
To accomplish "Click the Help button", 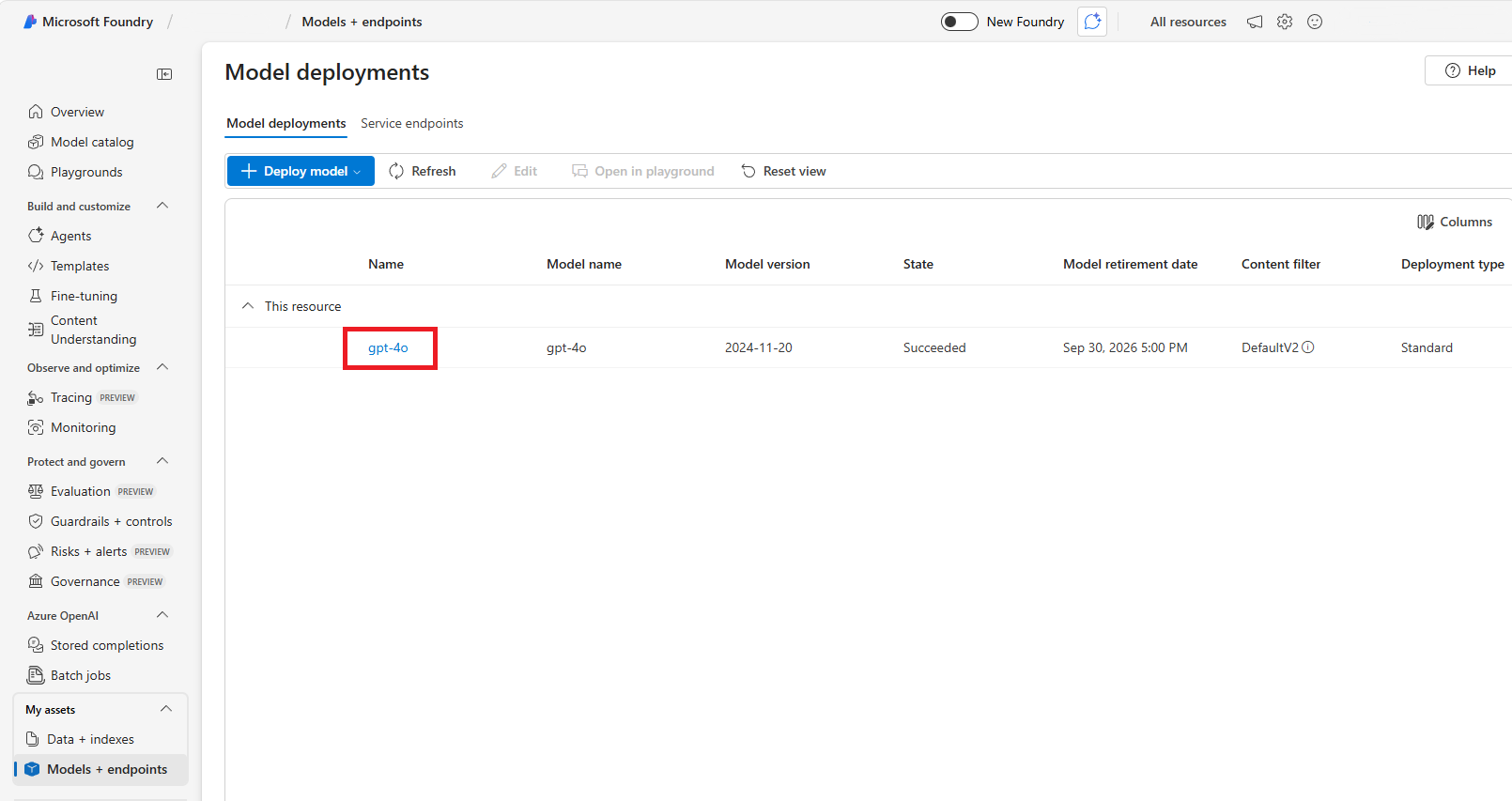I will pyautogui.click(x=1471, y=70).
